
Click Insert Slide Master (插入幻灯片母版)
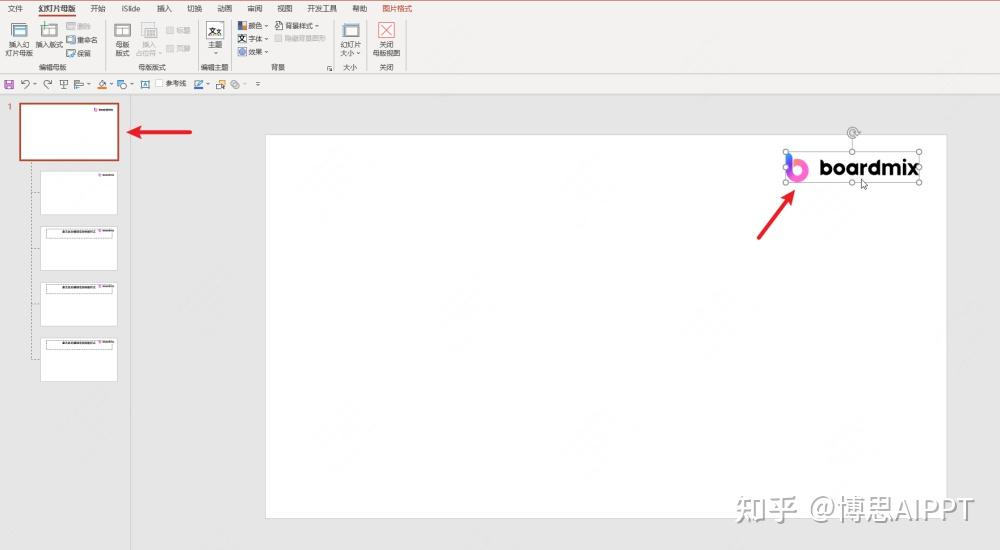pyautogui.click(x=19, y=40)
